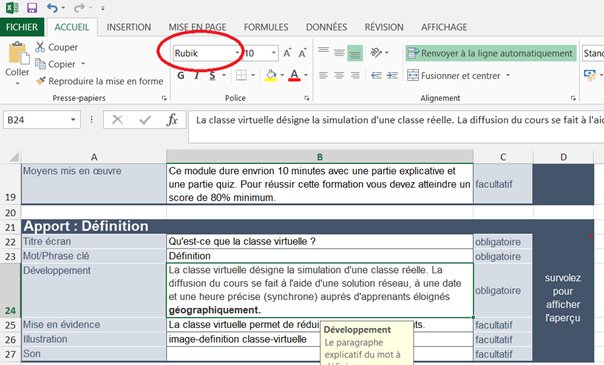
Task: Toggle bottom align highlighted button
Action: (355, 53)
